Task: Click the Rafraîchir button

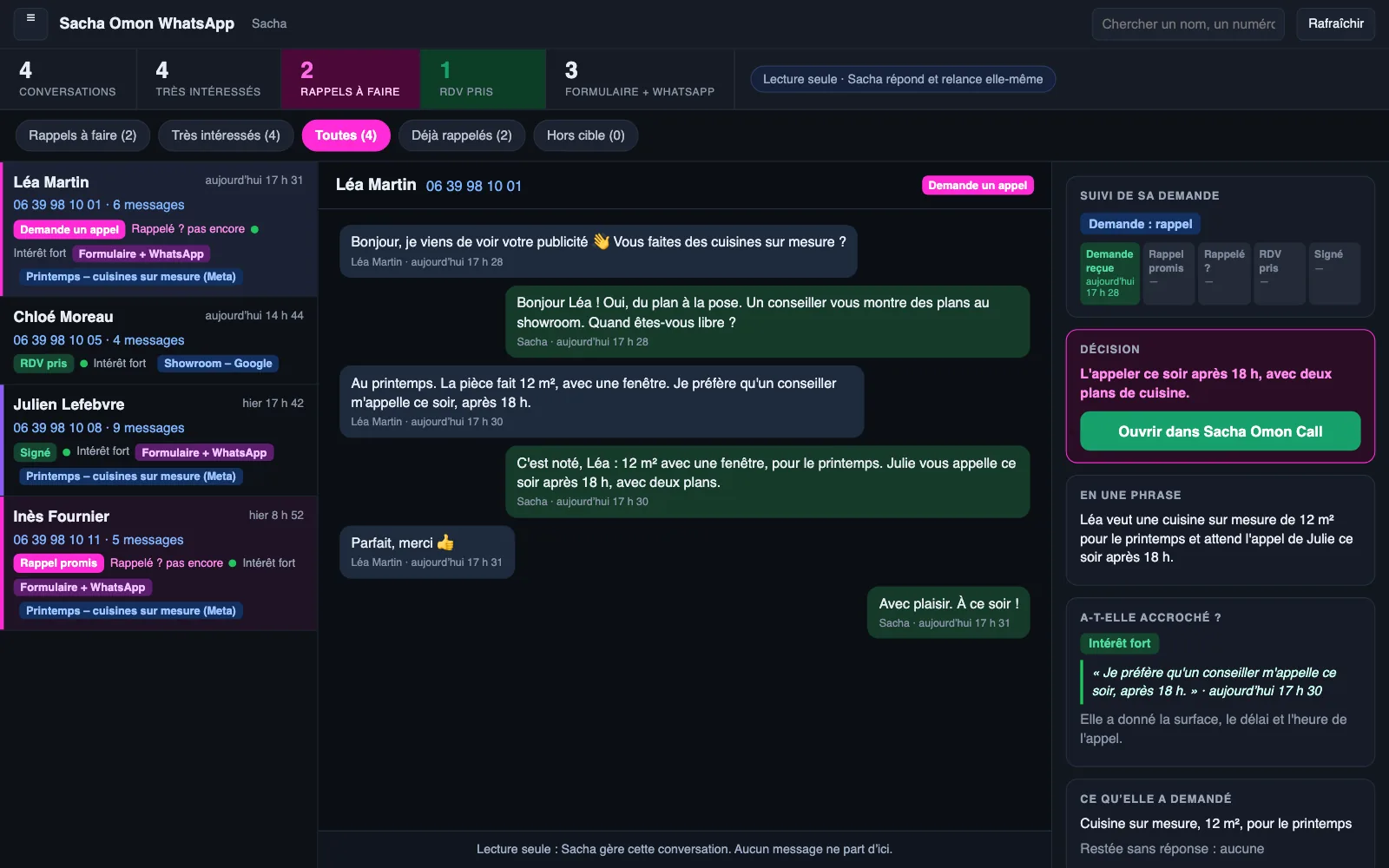Action: tap(1336, 24)
